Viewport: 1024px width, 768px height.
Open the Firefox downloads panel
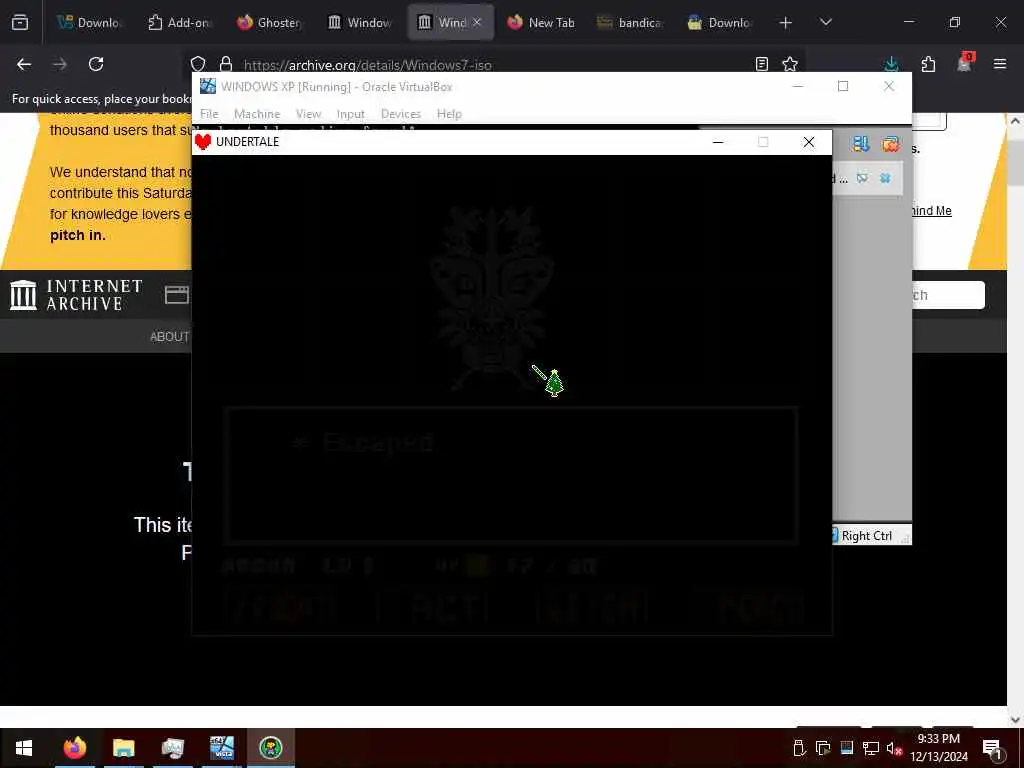click(x=891, y=64)
